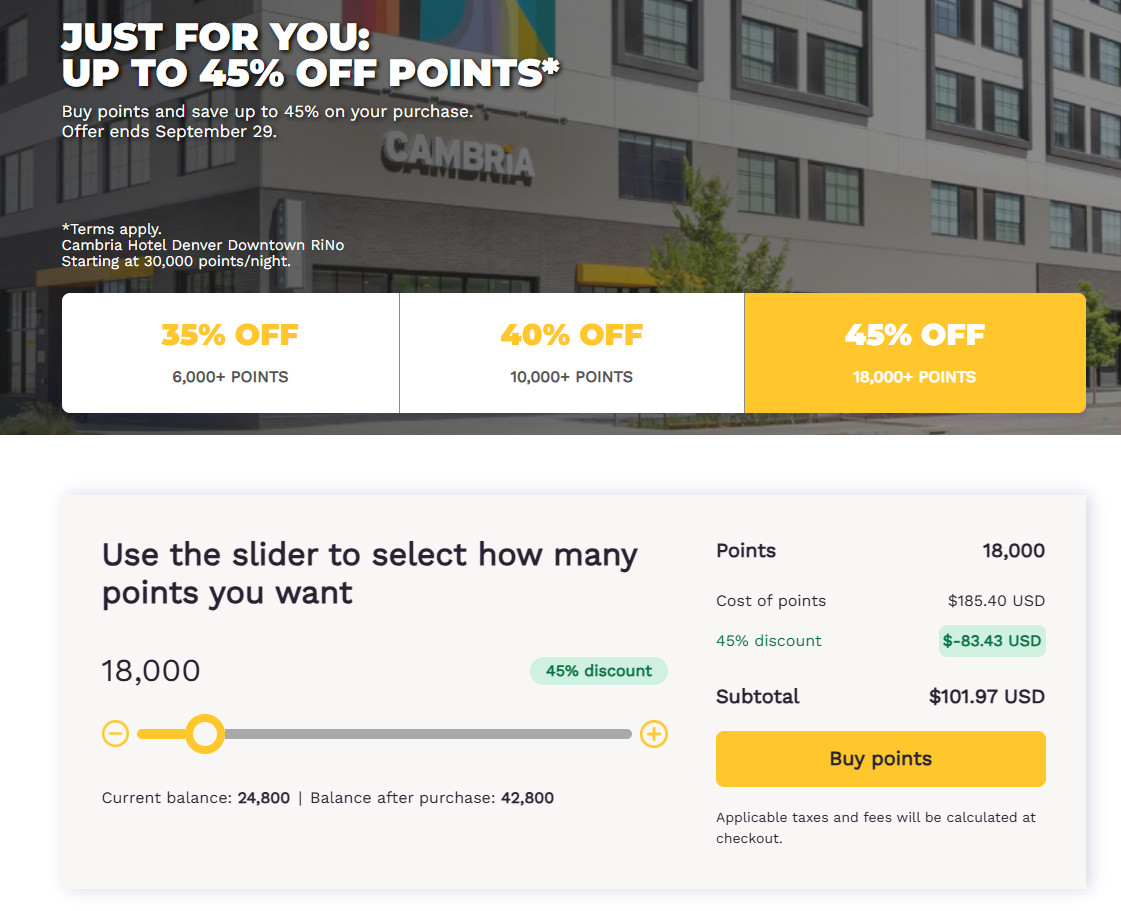The width and height of the screenshot is (1121, 911).
Task: Click the $-83.43 USD discount amount
Action: (x=992, y=641)
